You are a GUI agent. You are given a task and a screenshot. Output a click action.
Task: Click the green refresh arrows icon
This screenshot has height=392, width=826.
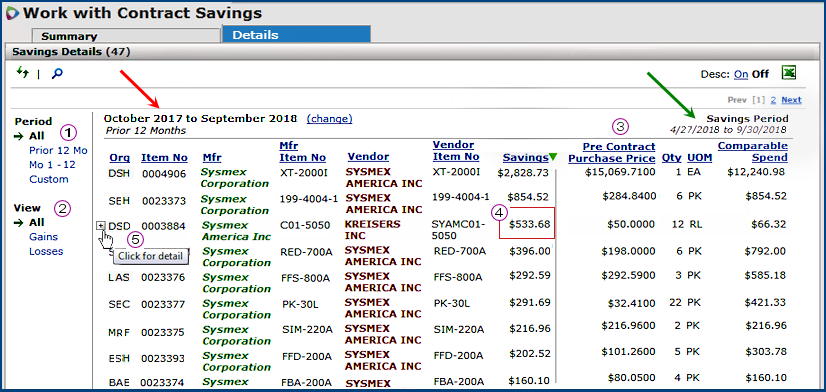(22, 72)
